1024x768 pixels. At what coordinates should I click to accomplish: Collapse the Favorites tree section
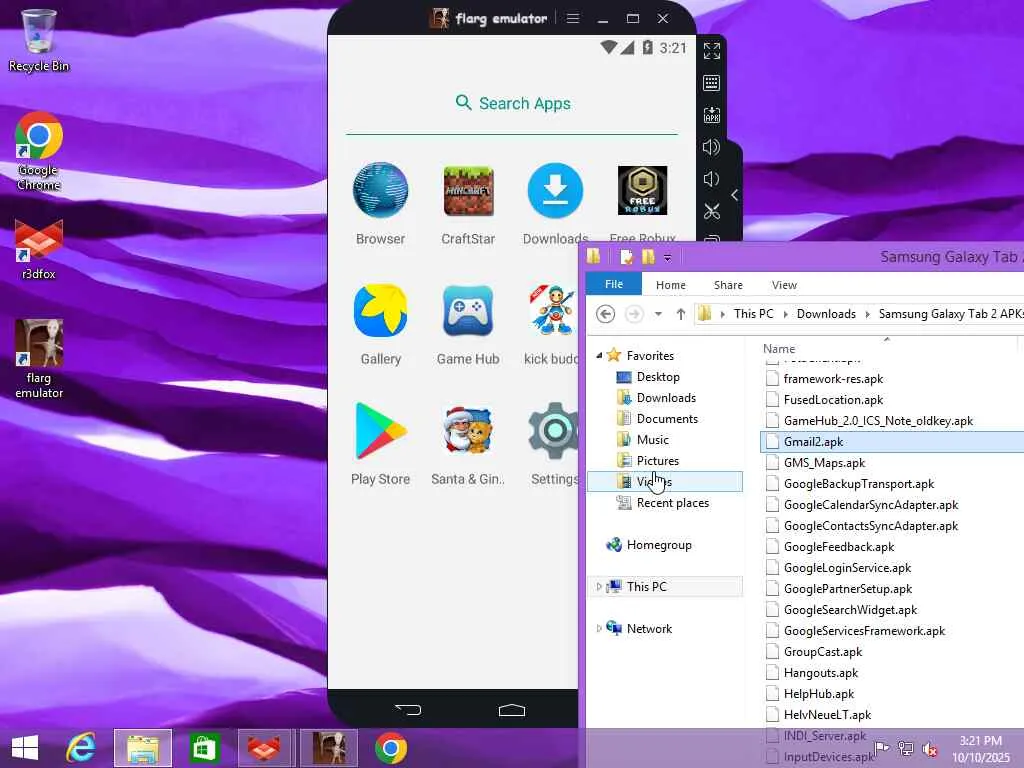(x=599, y=355)
